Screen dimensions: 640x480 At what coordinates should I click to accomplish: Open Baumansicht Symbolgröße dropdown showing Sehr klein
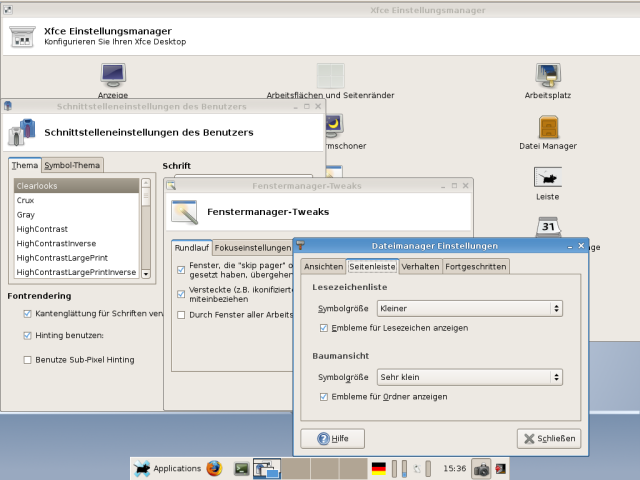tap(469, 377)
